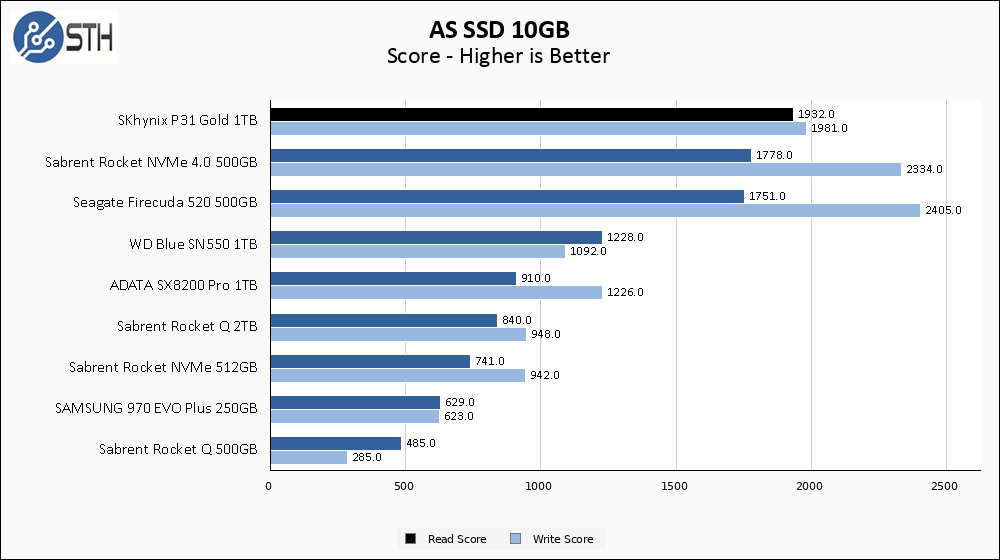
Task: Click the SAMSUNG 970 EVO Plus read bar
Action: [356, 402]
